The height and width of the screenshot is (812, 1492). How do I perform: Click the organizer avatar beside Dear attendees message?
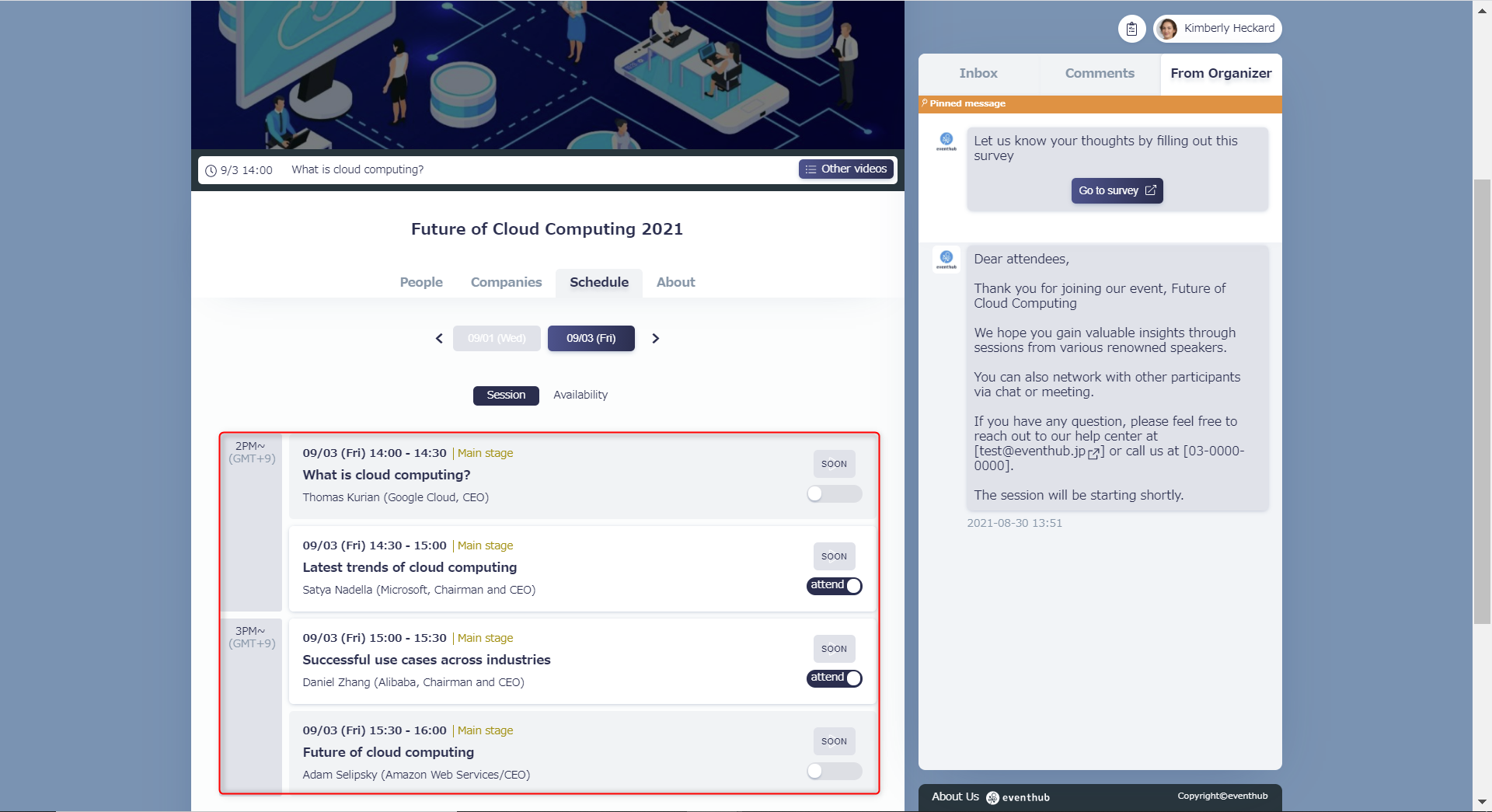pyautogui.click(x=946, y=260)
